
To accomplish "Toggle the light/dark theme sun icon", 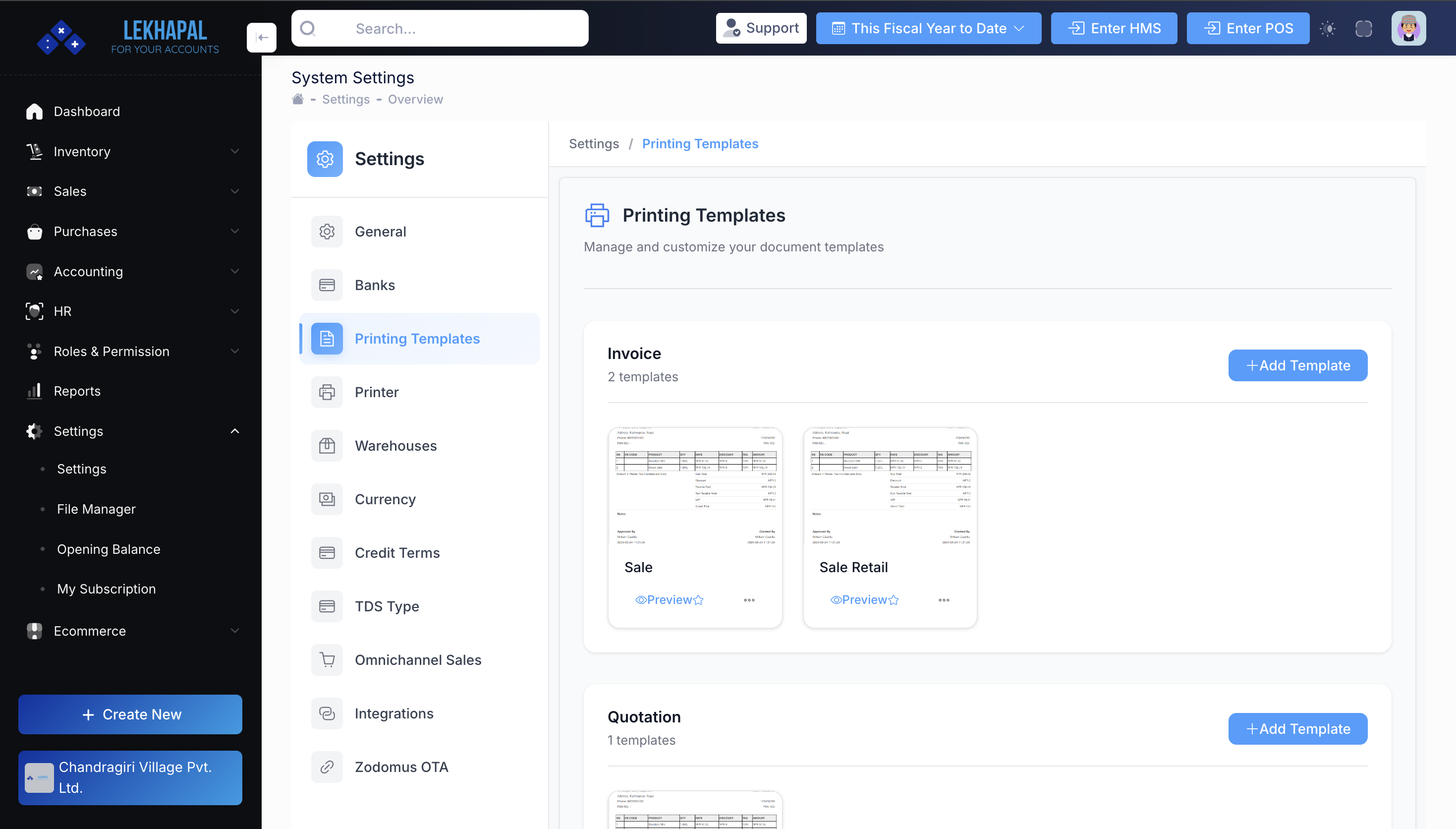I will click(x=1328, y=28).
